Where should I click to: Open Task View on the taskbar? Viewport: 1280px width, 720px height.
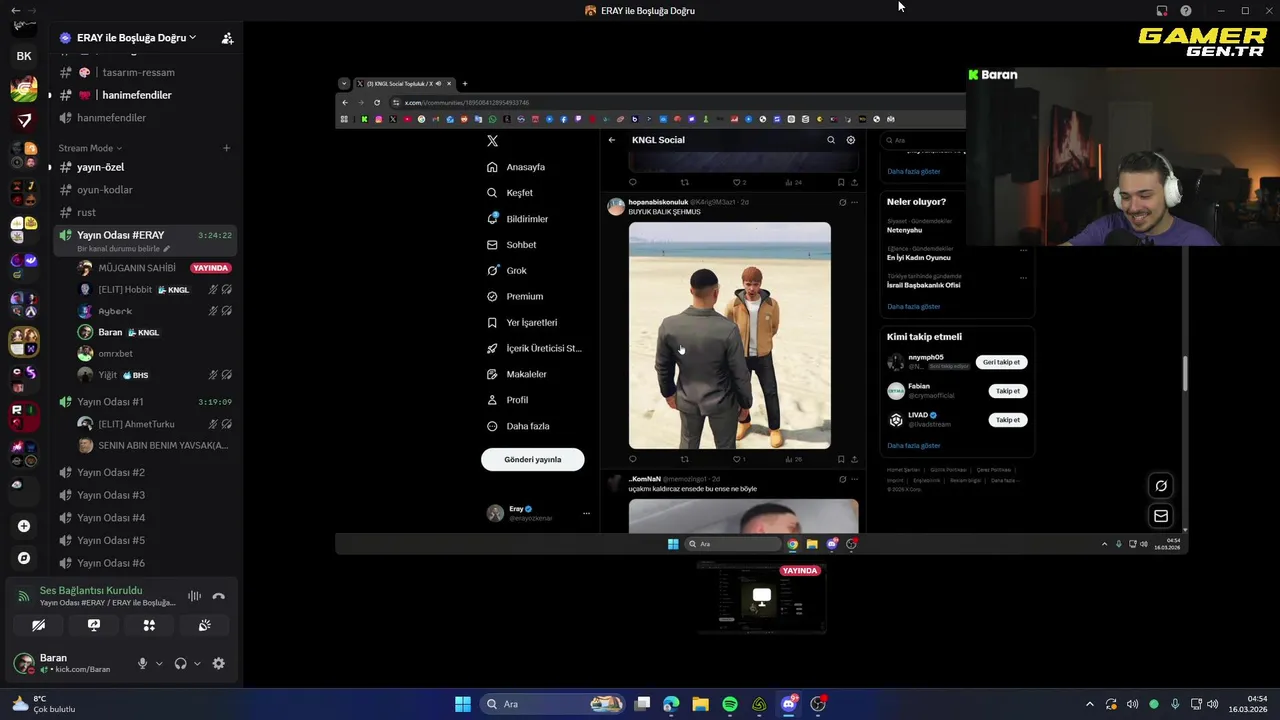642,704
